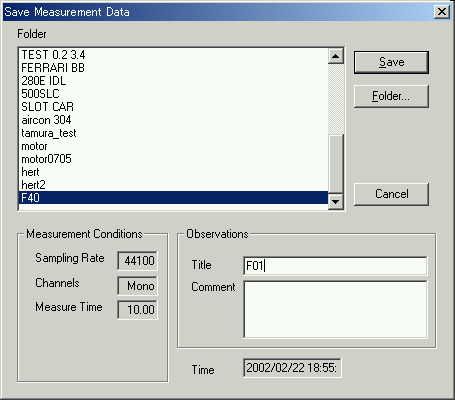
Task: Open the Folder... button
Action: pyautogui.click(x=391, y=96)
